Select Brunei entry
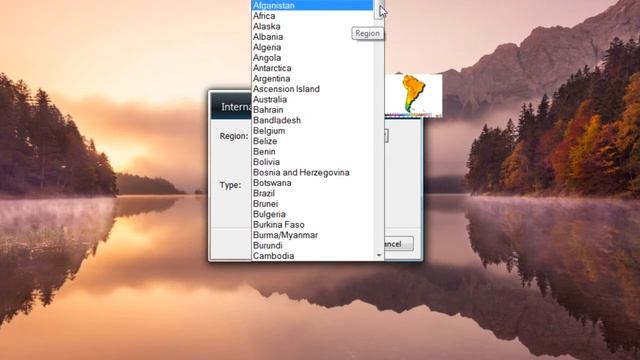 [x=312, y=204]
